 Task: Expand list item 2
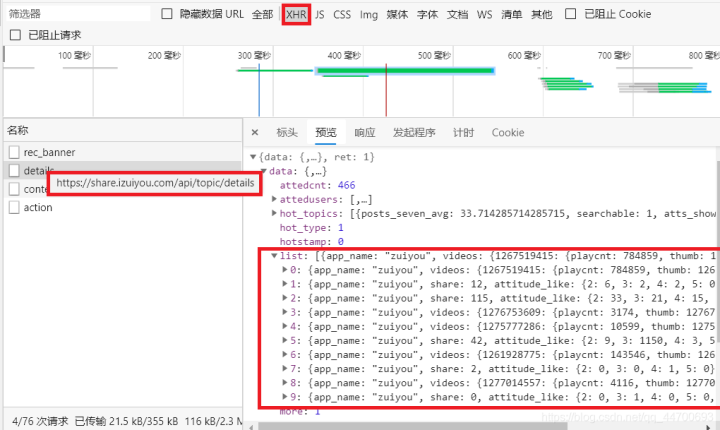point(285,298)
